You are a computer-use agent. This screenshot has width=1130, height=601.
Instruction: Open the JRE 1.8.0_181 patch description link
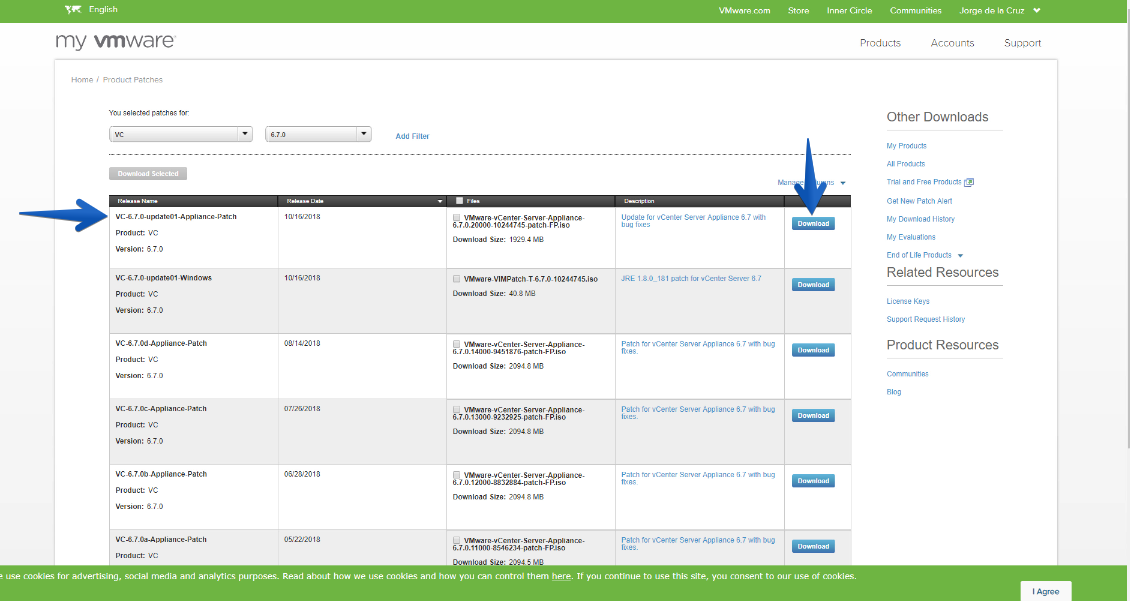click(691, 278)
